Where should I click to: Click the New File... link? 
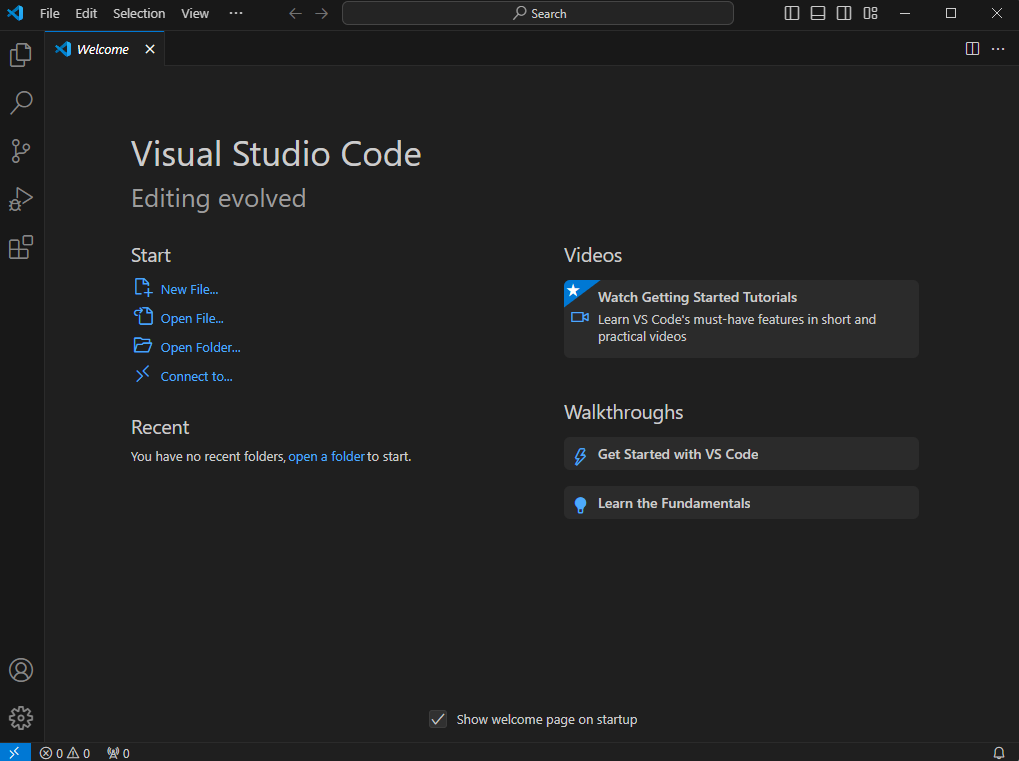[x=189, y=290]
